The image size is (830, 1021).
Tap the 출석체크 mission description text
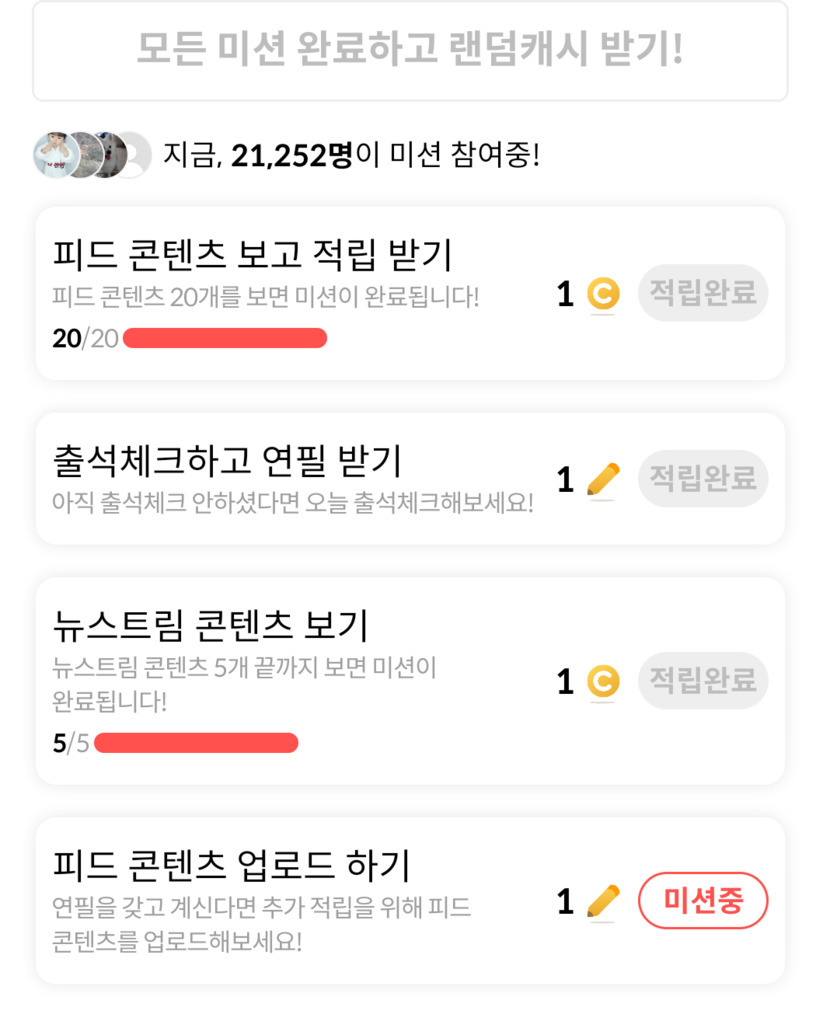292,502
